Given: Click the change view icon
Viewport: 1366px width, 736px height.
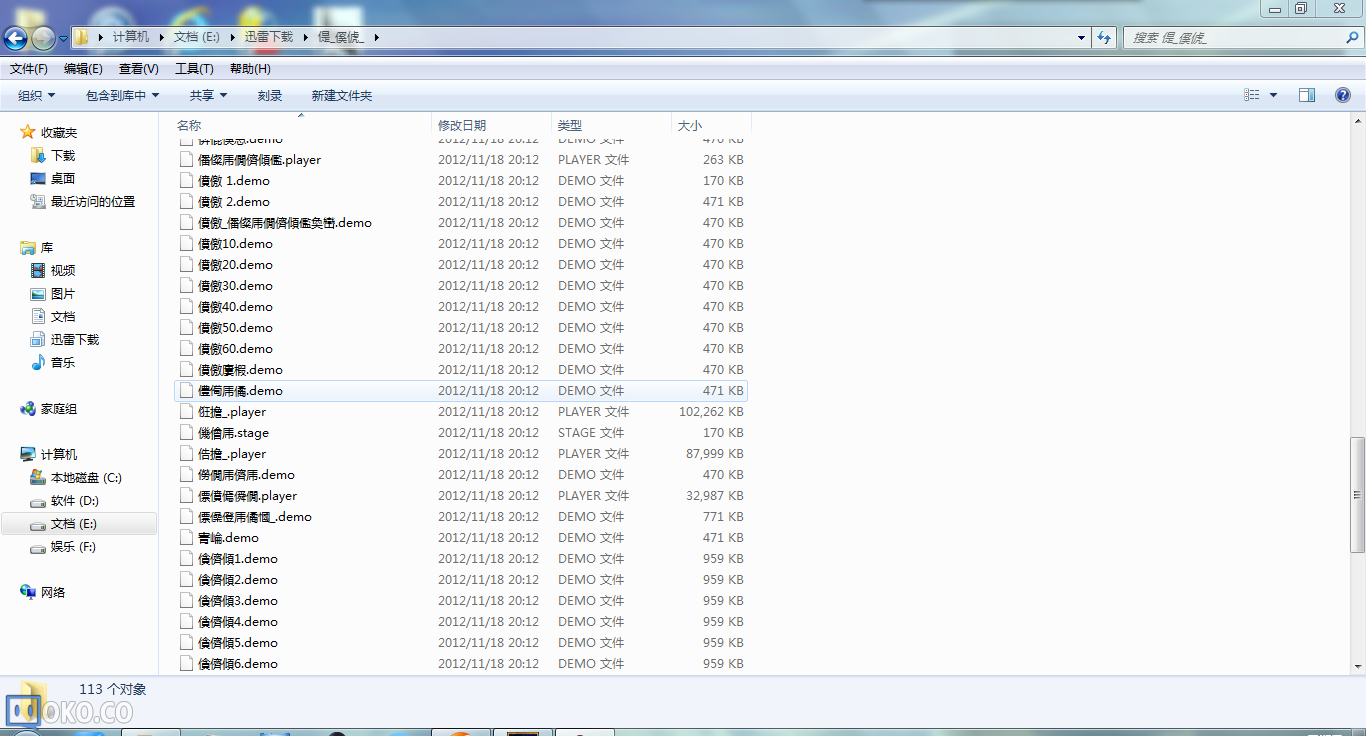Looking at the screenshot, I should (x=1252, y=95).
